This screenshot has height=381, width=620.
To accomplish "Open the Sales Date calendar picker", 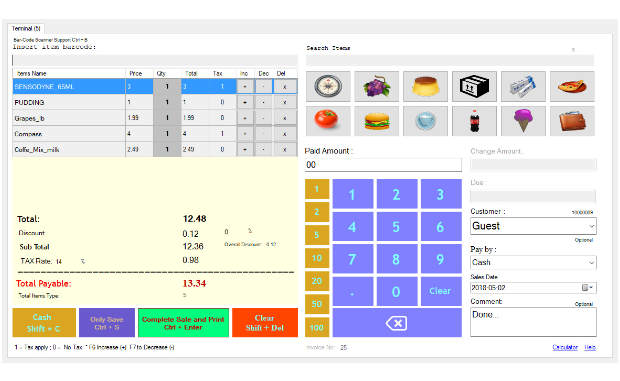I will coord(587,288).
